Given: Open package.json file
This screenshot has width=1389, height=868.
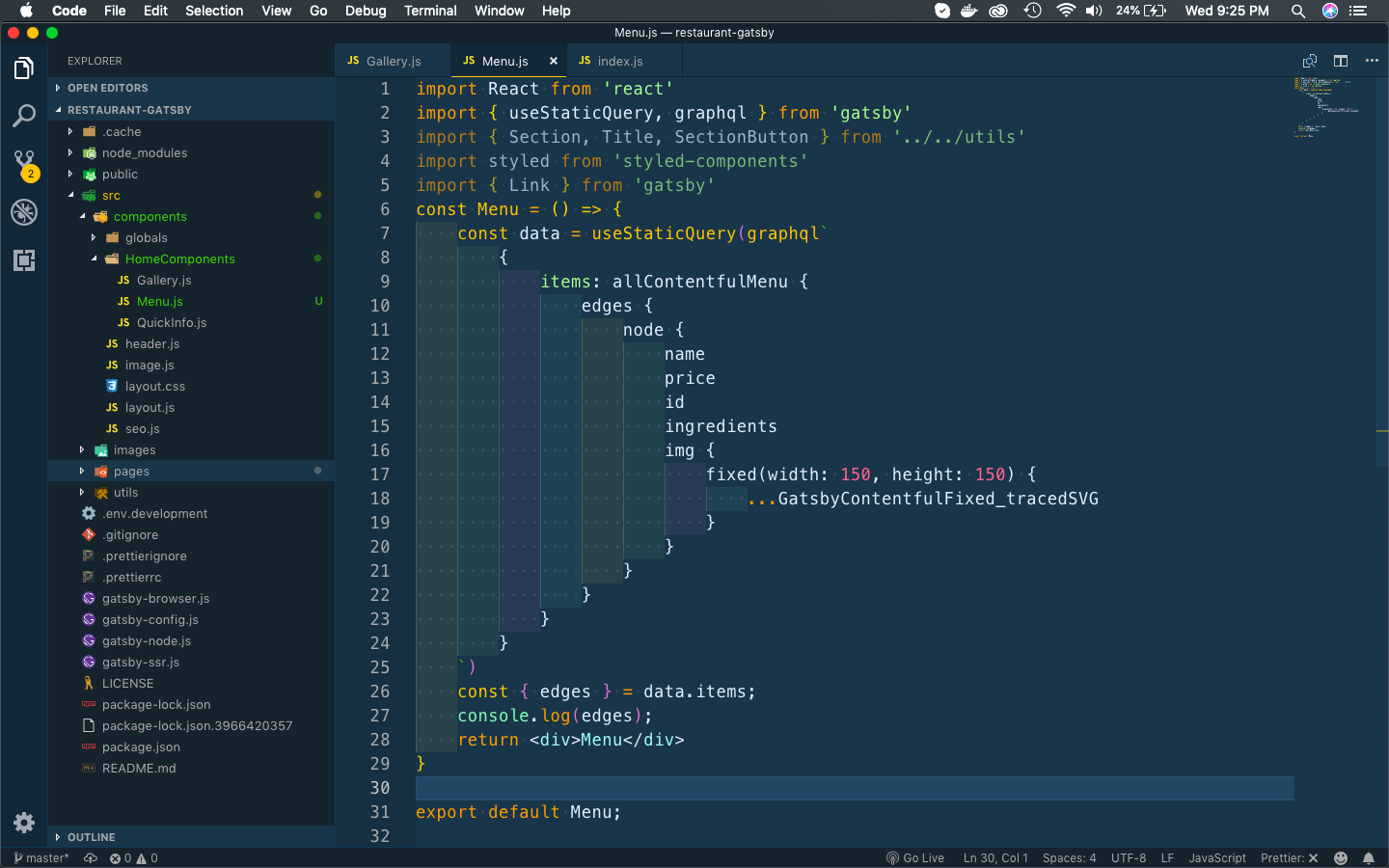Looking at the screenshot, I should coord(192,747).
